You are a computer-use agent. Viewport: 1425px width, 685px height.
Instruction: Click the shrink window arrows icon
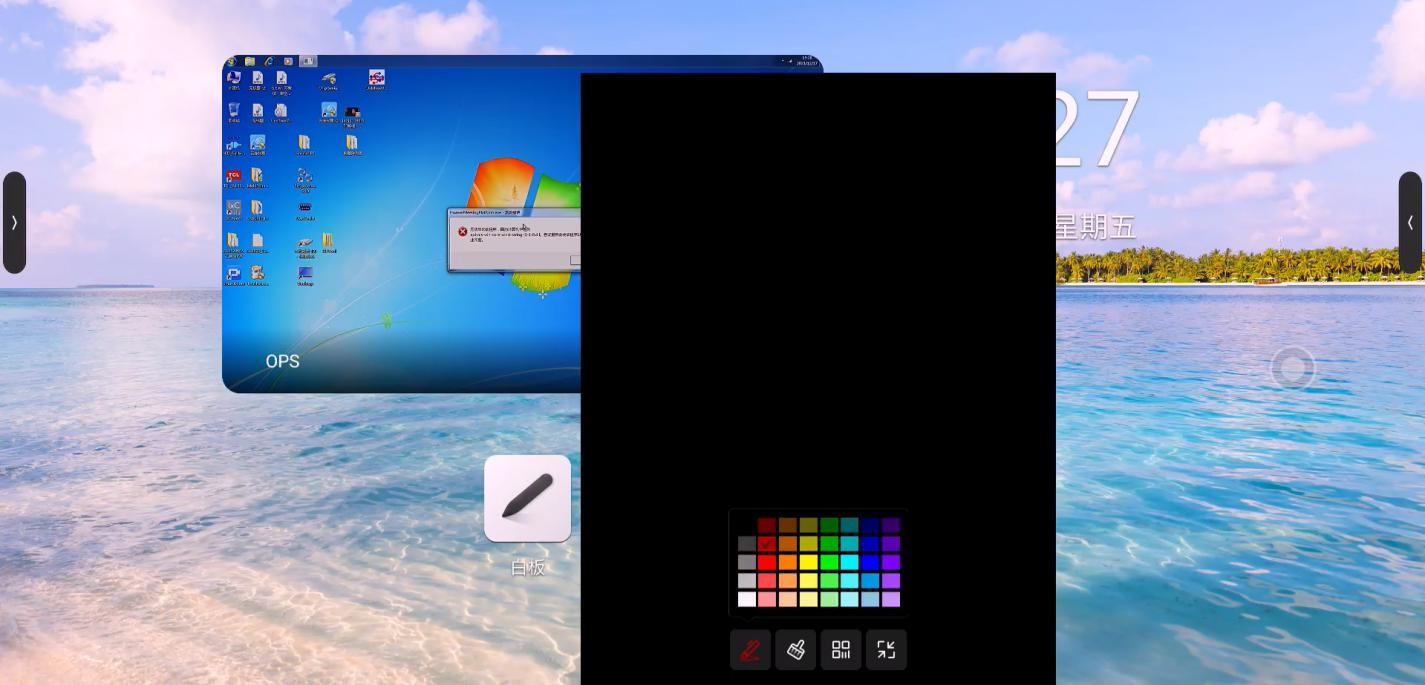tap(886, 650)
